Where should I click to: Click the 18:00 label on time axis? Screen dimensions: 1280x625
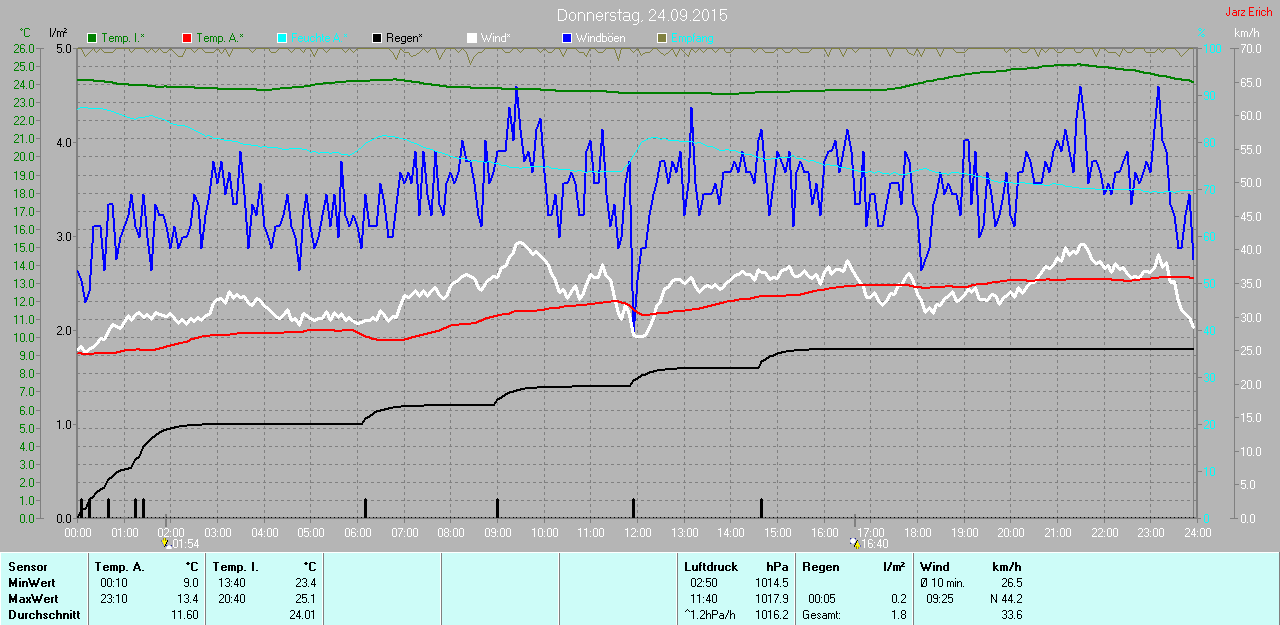917,532
